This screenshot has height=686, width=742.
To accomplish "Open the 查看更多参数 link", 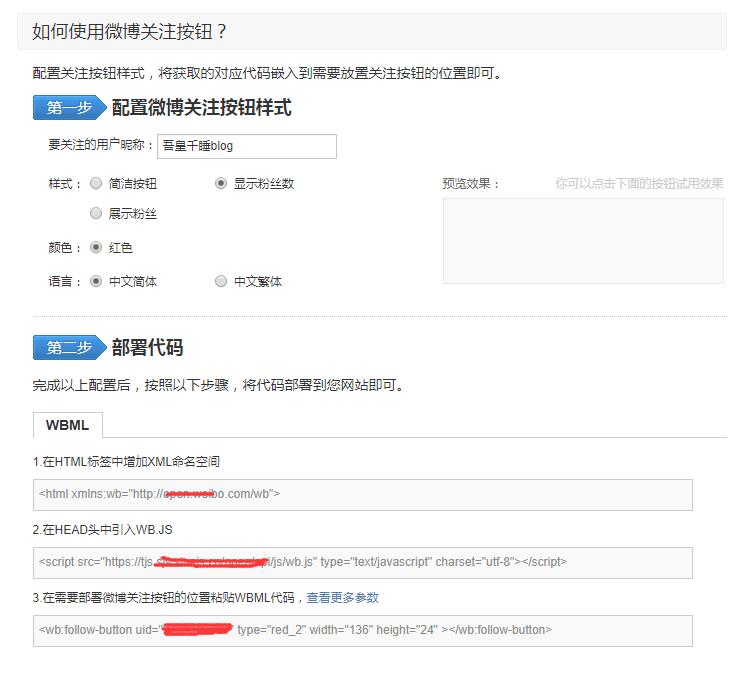I will pyautogui.click(x=342, y=598).
